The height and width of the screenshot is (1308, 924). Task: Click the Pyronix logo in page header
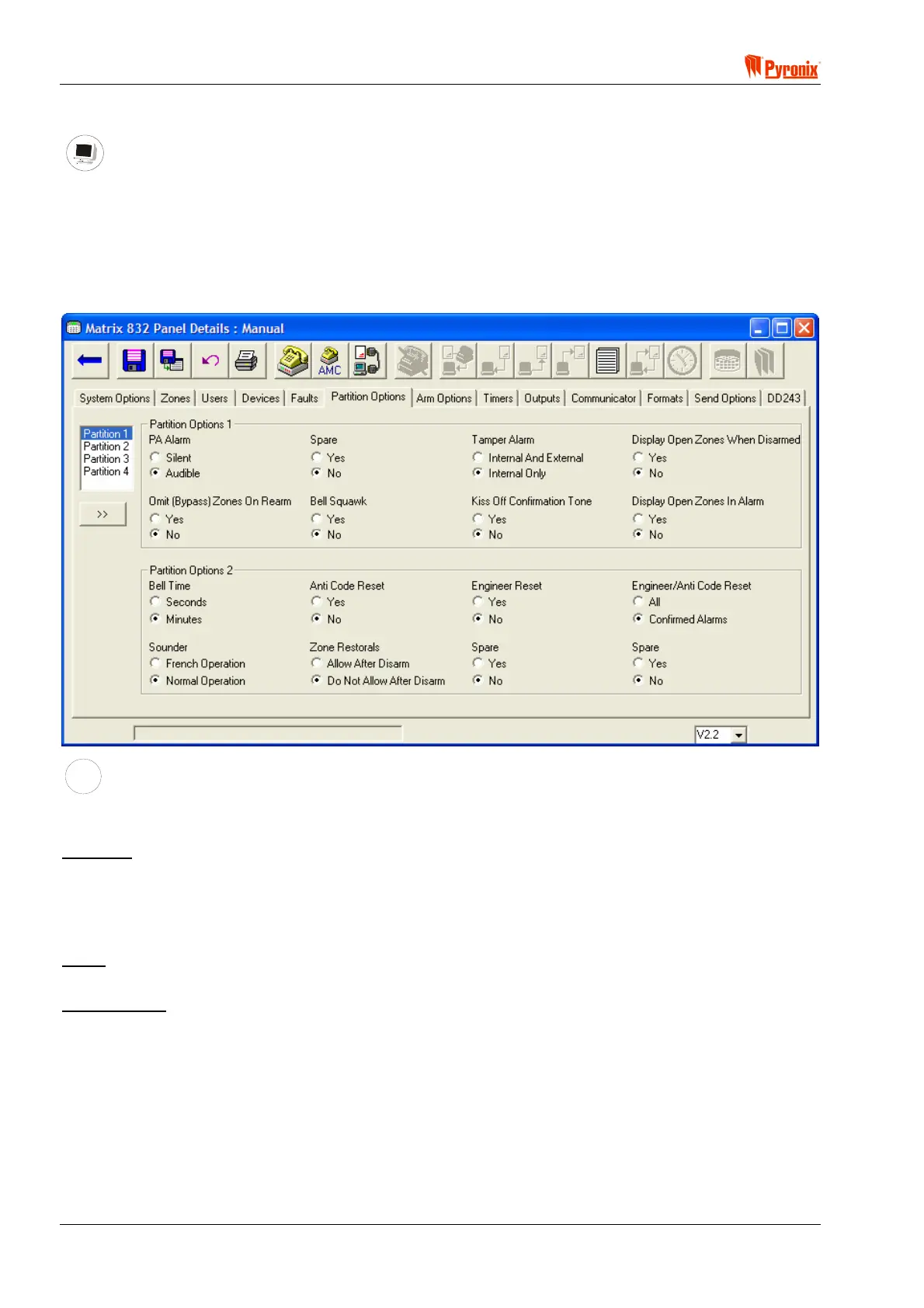[782, 67]
